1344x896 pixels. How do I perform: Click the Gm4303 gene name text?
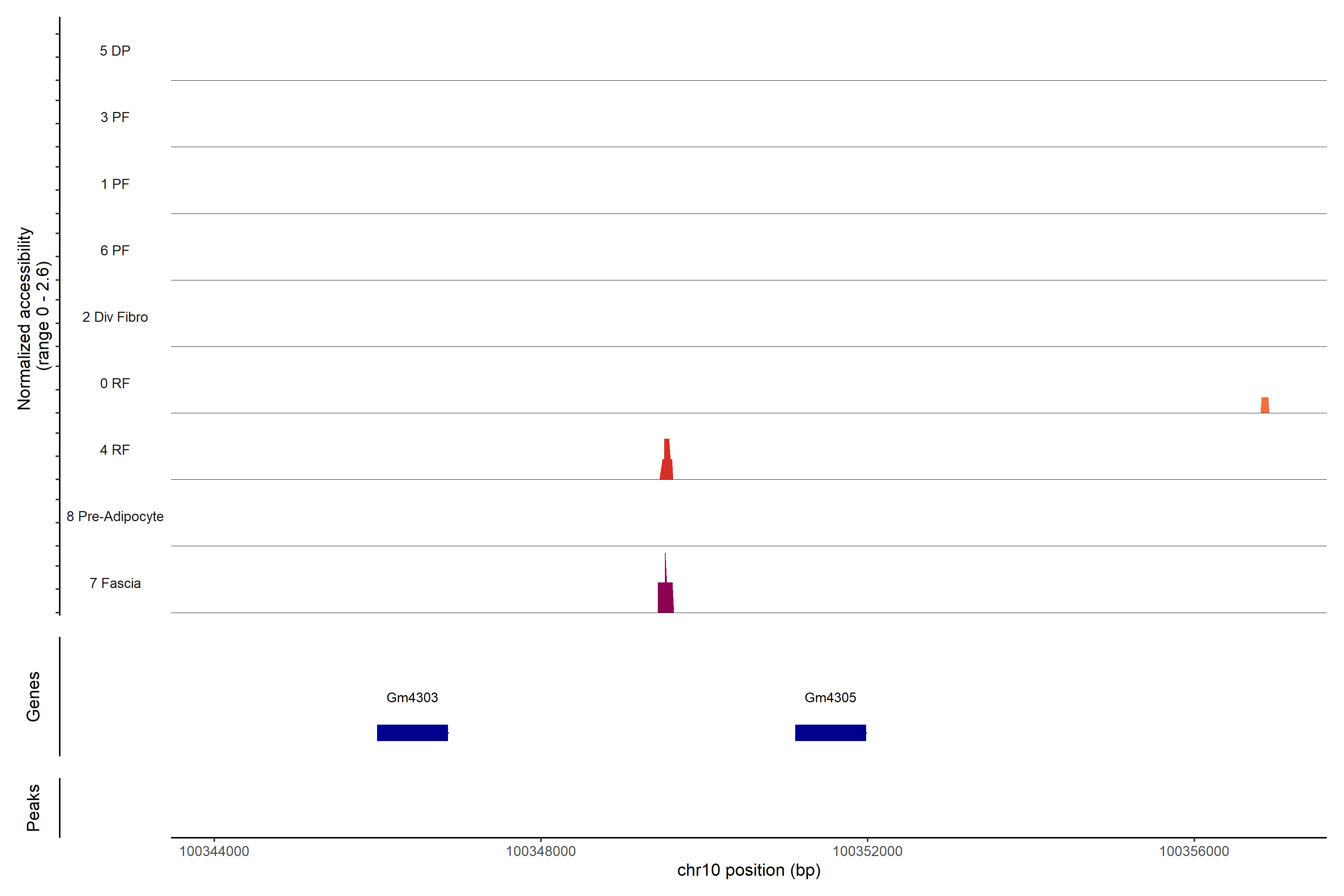point(412,697)
